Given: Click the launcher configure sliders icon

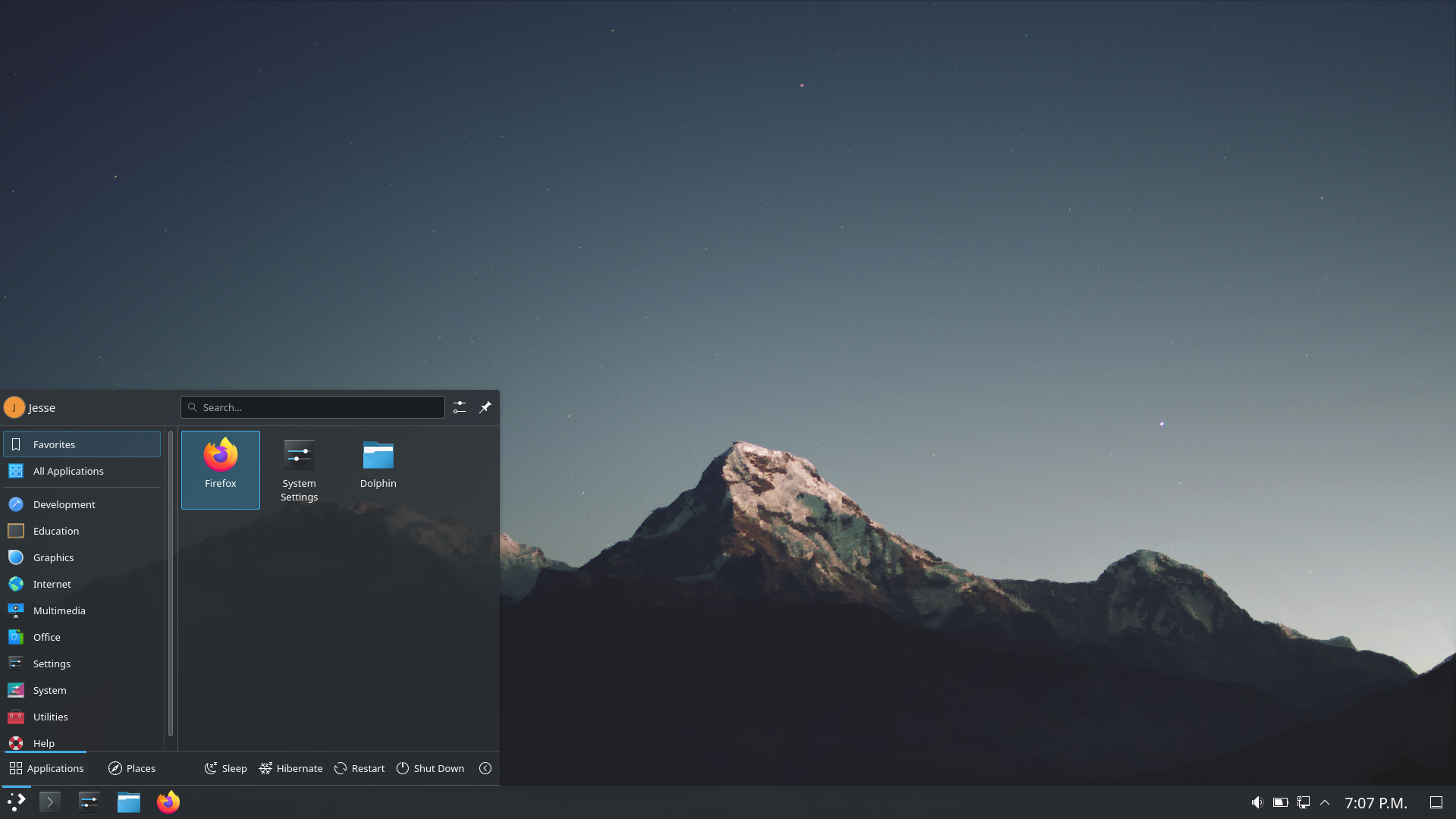Looking at the screenshot, I should coord(460,407).
